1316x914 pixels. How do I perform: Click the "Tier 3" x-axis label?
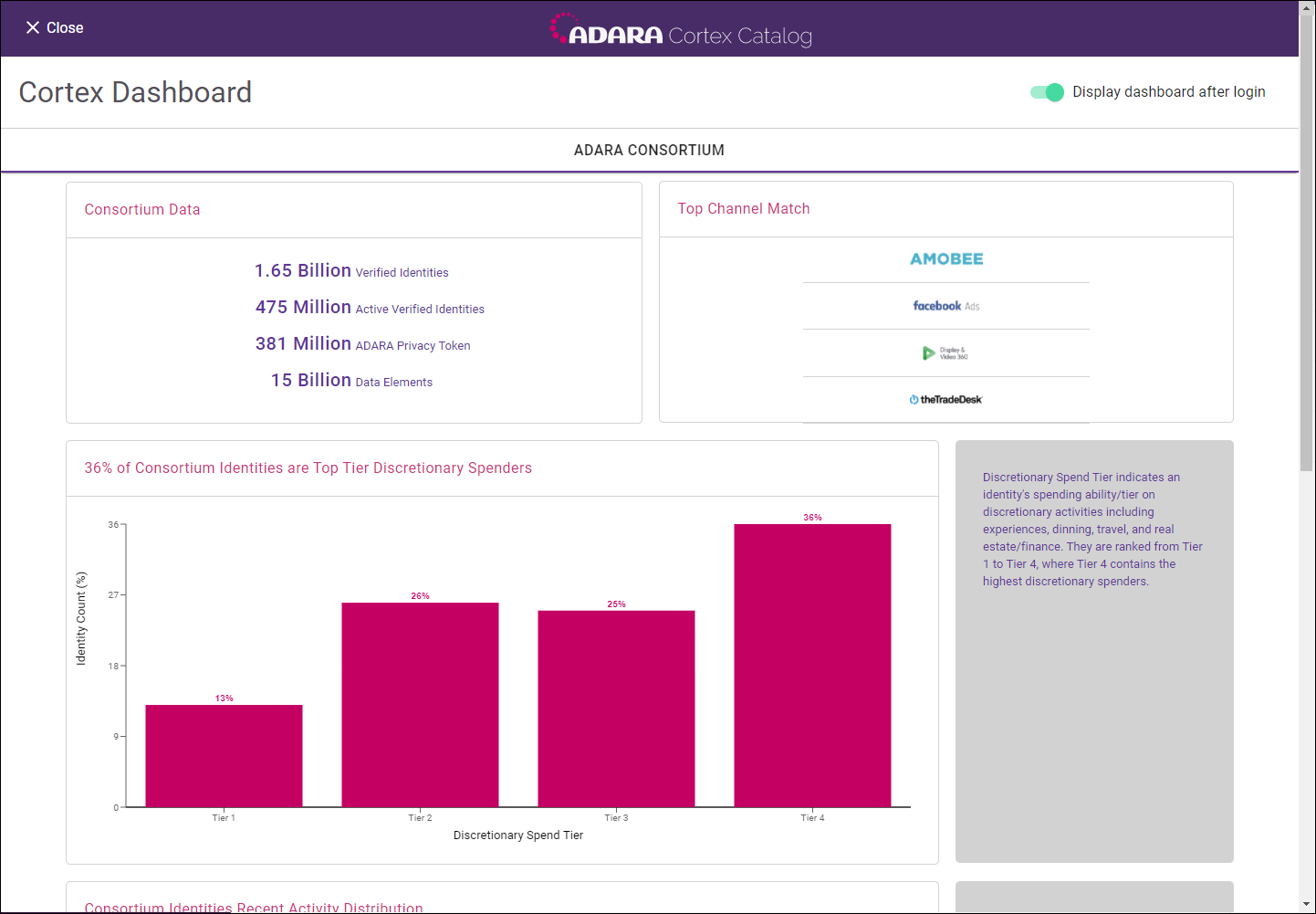tap(616, 818)
